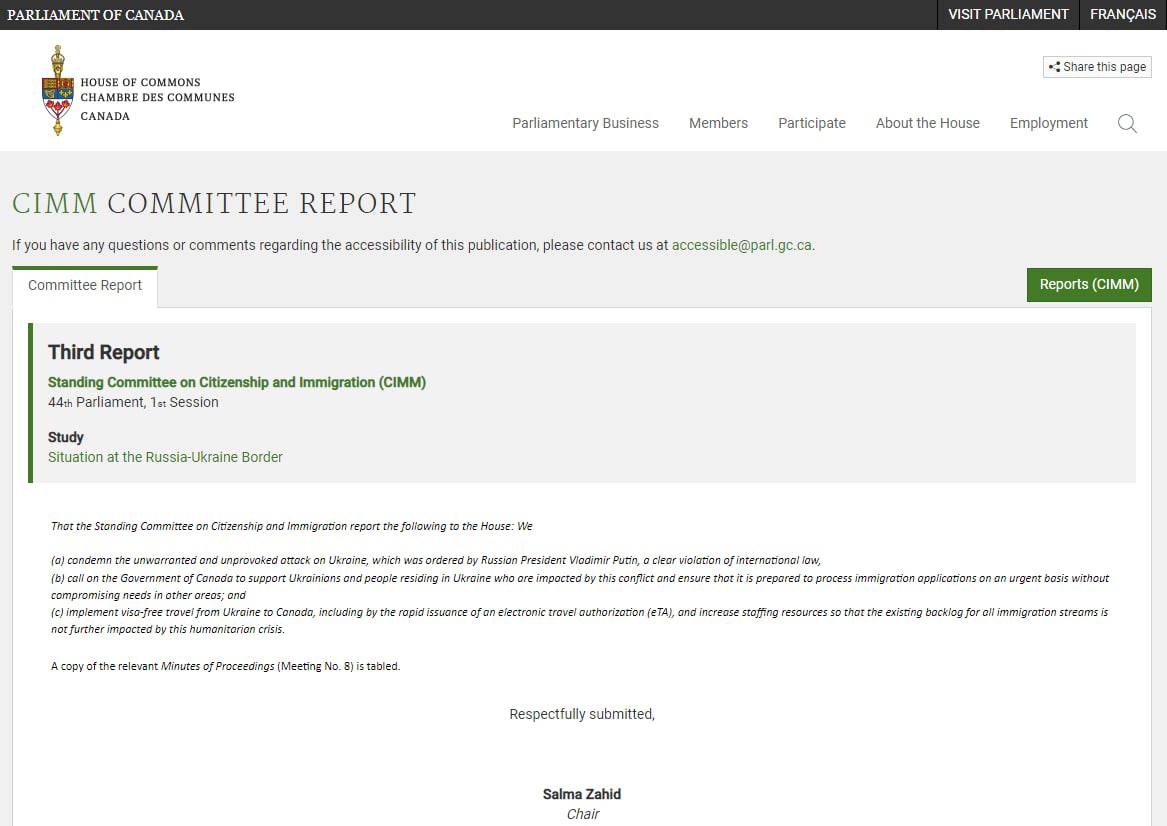Viewport: 1167px width, 826px height.
Task: Open the CIMM link in page heading
Action: pos(55,203)
